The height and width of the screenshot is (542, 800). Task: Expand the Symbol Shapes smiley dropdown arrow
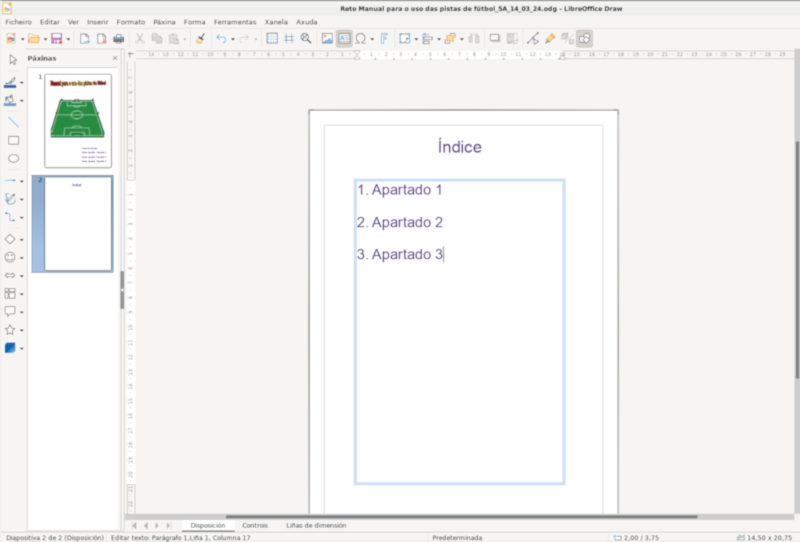[x=22, y=258]
